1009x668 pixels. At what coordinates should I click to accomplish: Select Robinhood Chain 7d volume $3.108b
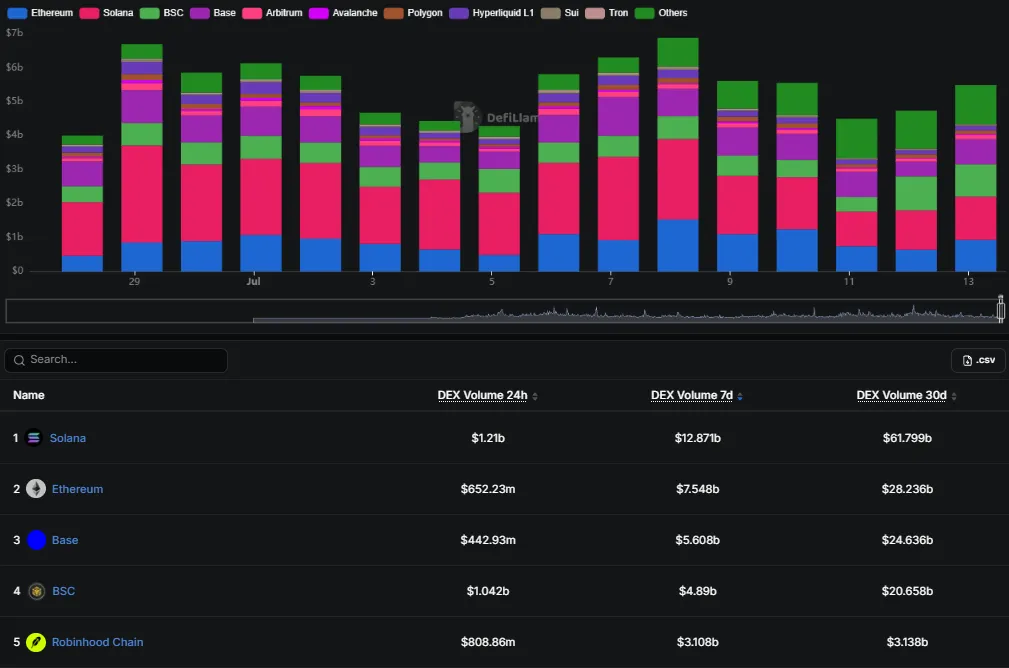[x=698, y=642]
